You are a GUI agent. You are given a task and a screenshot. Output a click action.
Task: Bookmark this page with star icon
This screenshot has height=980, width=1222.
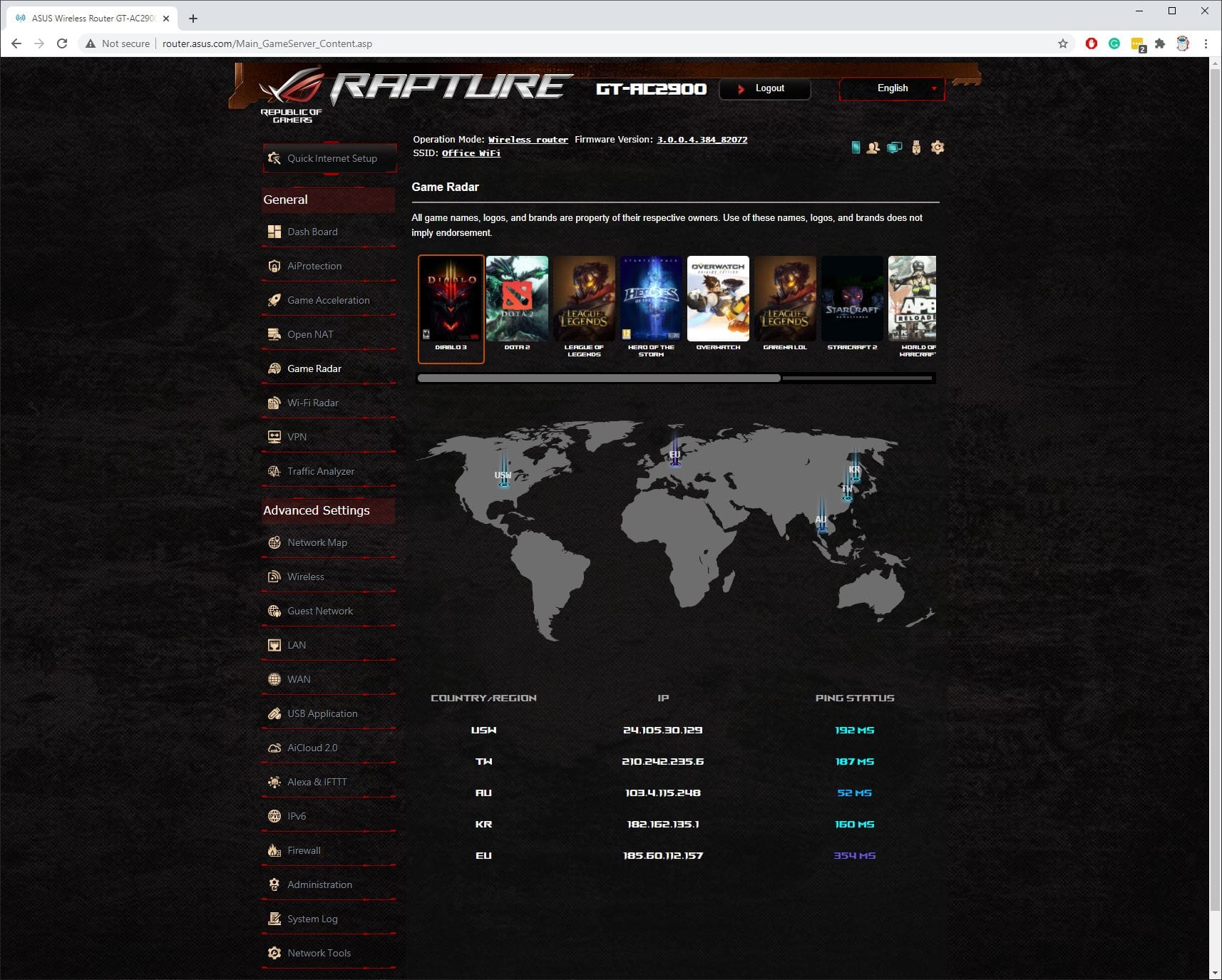click(1063, 43)
